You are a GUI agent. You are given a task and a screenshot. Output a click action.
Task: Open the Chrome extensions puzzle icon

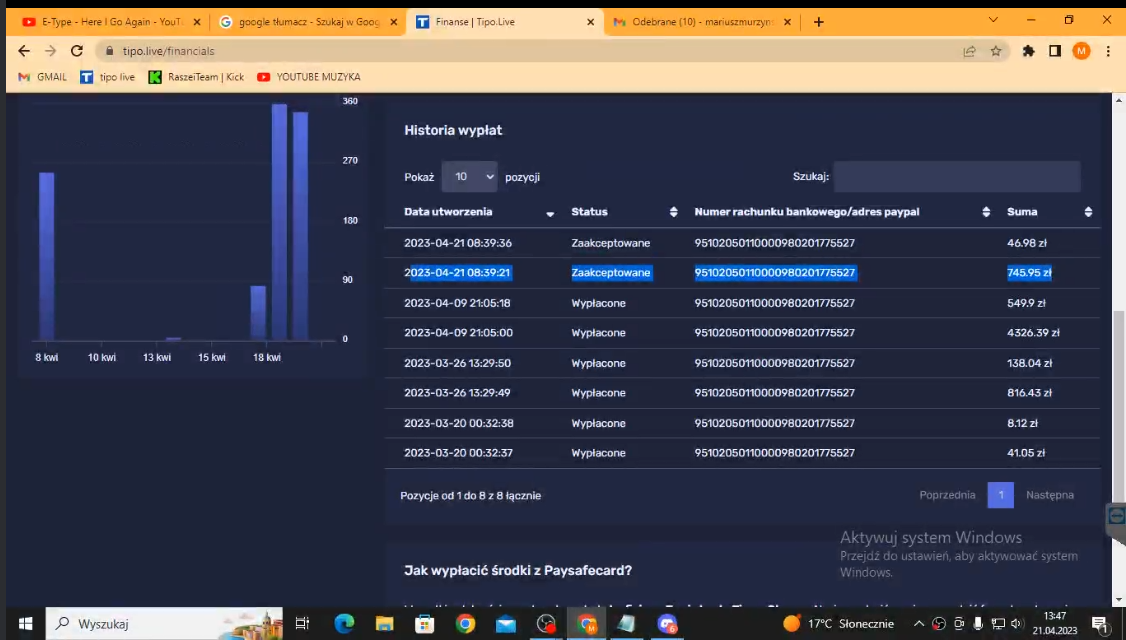(x=1028, y=51)
